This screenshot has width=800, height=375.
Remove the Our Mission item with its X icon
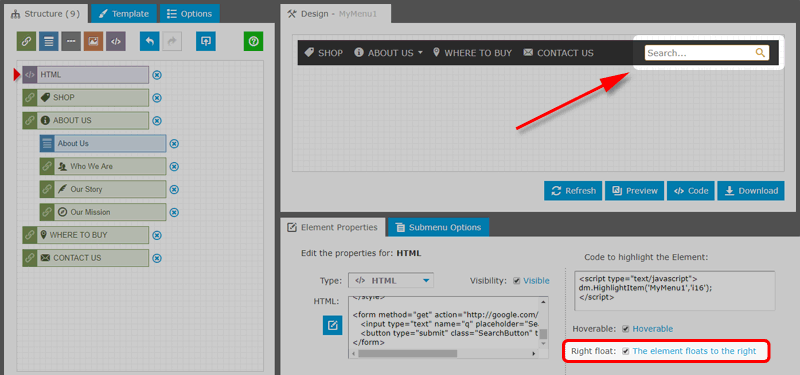coord(174,212)
